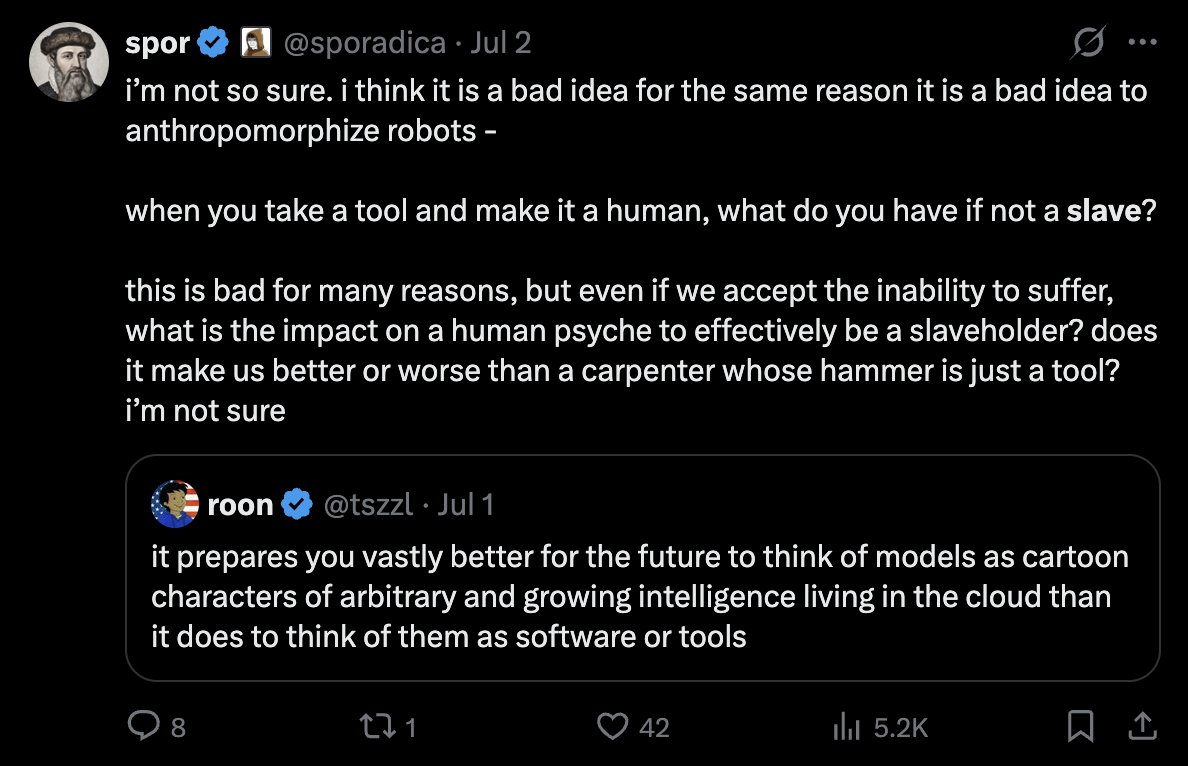Bookmark this post
Viewport: 1188px width, 766px height.
[1080, 726]
